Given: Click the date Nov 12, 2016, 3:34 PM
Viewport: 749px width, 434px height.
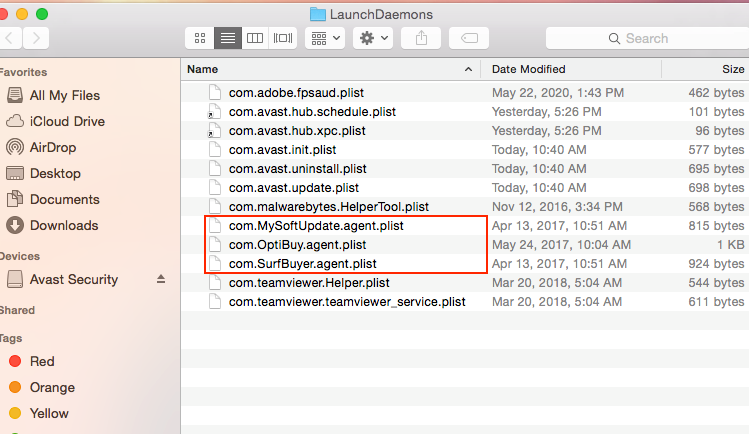Looking at the screenshot, I should [x=557, y=207].
